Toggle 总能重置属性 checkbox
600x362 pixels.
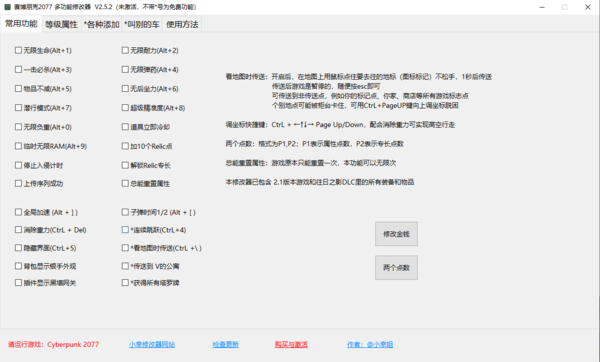[125, 183]
